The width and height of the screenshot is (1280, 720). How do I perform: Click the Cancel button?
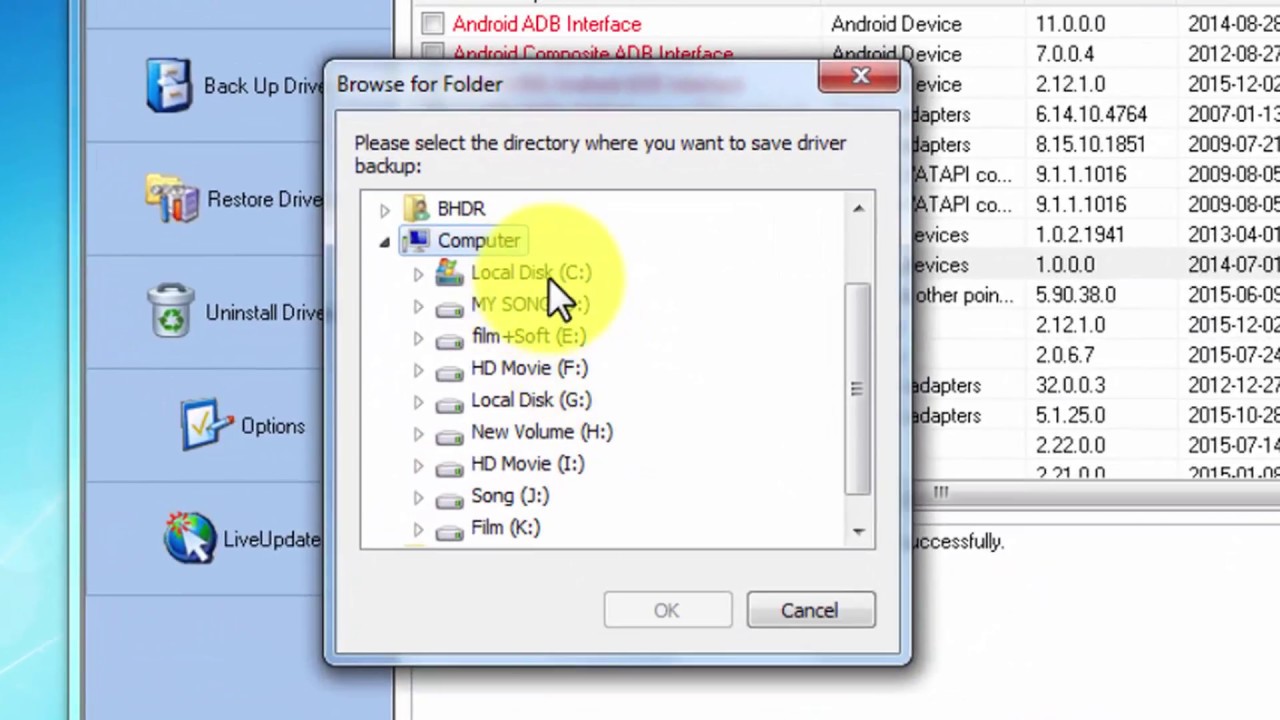pyautogui.click(x=811, y=610)
